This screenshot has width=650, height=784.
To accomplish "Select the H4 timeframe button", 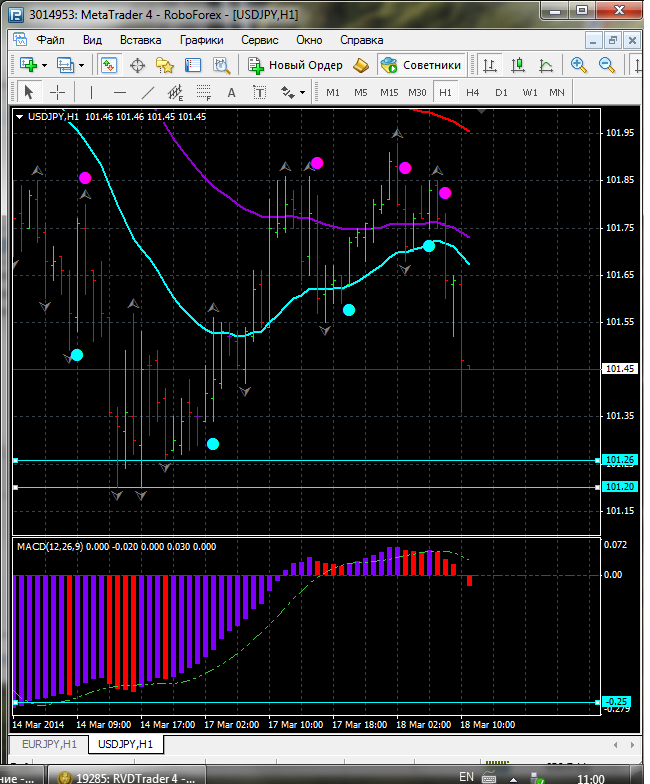I will click(473, 92).
